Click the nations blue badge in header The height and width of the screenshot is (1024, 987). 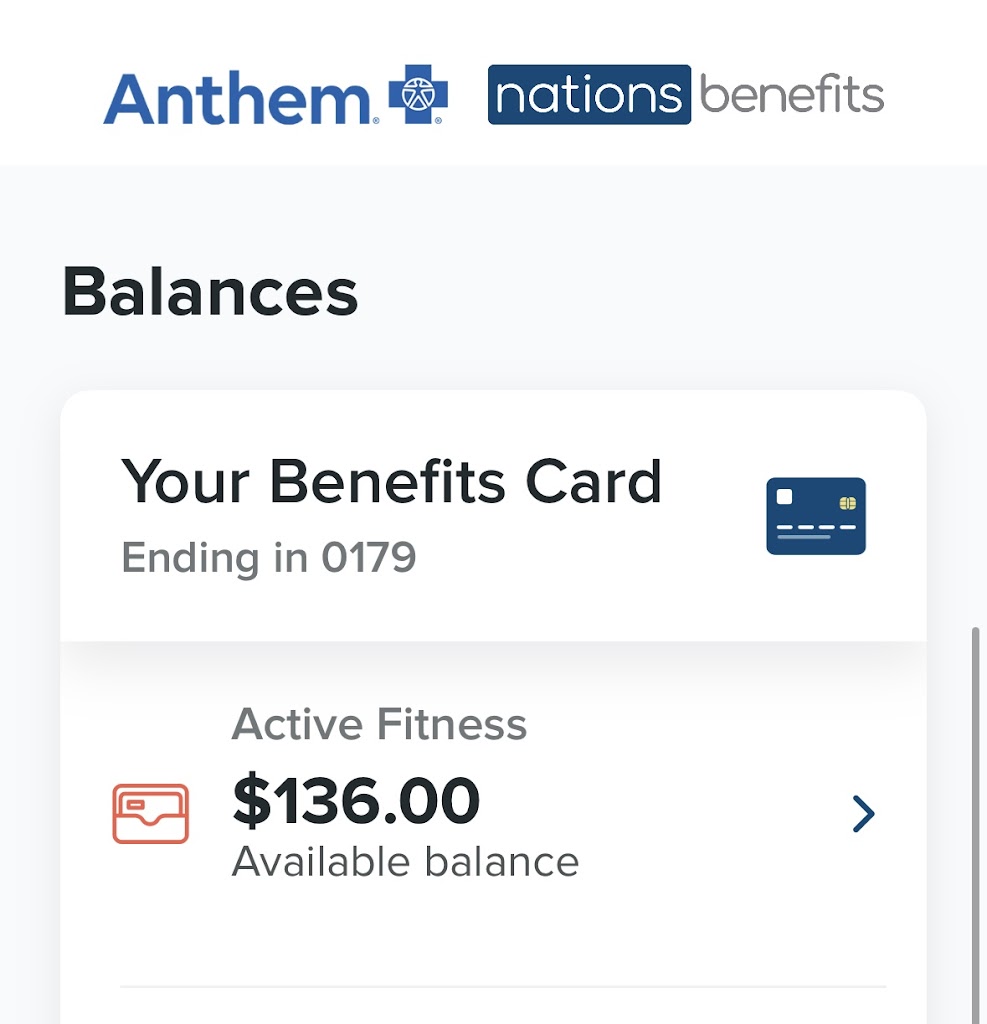click(x=589, y=95)
